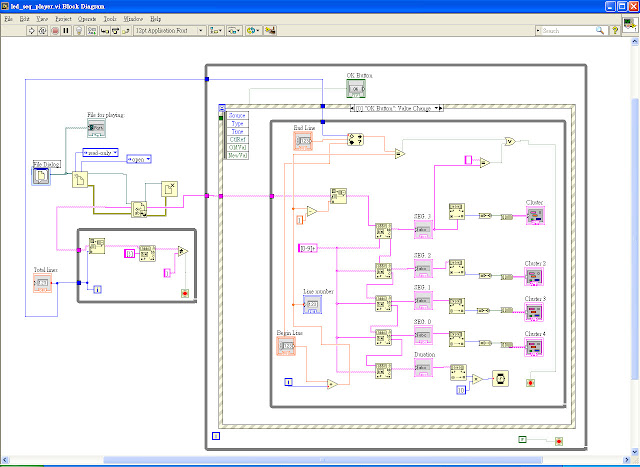Image resolution: width=640 pixels, height=467 pixels.
Task: Select the Total lines indicator terminal
Action: (42, 283)
